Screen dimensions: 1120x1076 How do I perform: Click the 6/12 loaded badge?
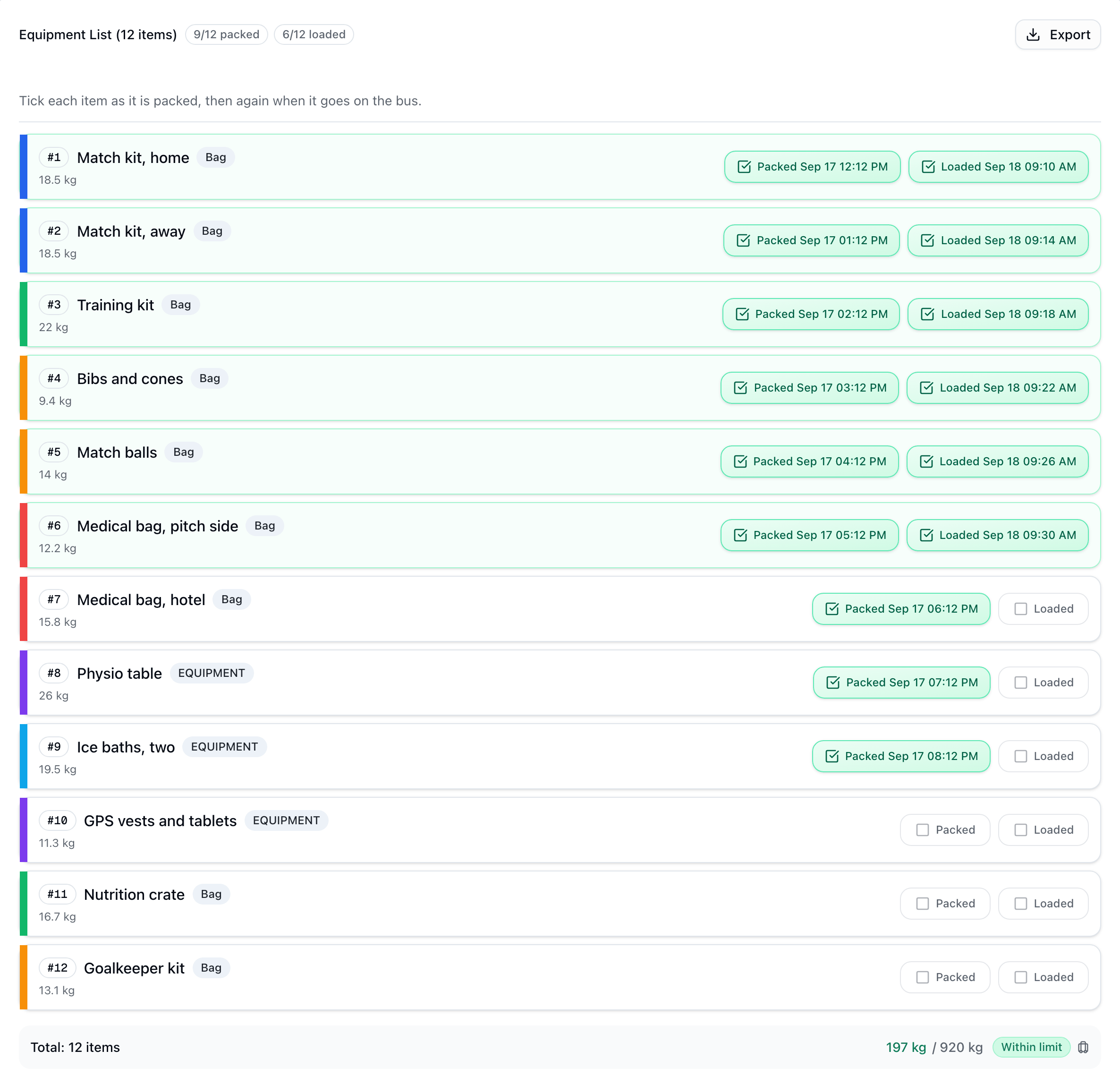[x=314, y=35]
